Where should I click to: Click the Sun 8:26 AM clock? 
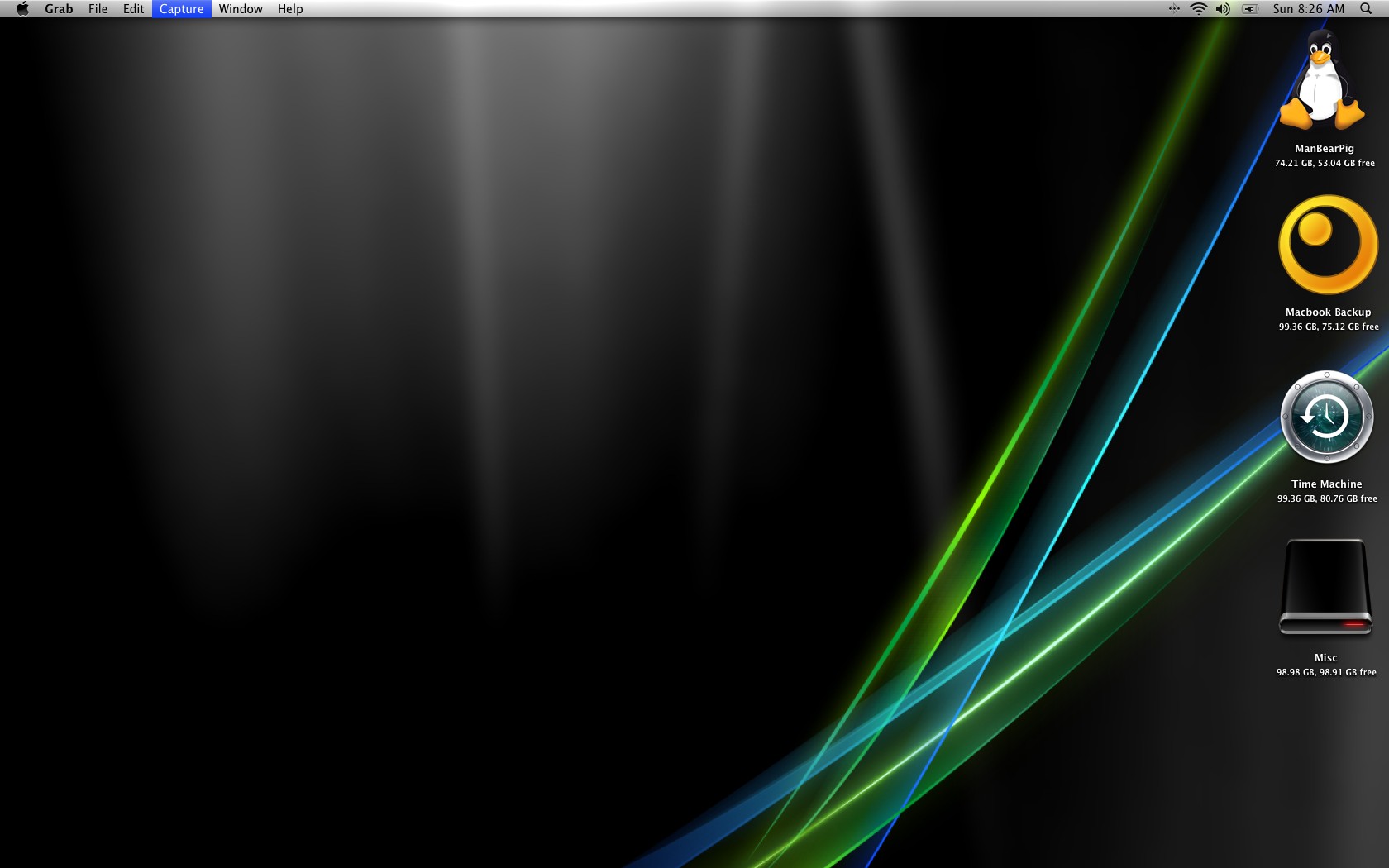(x=1309, y=8)
